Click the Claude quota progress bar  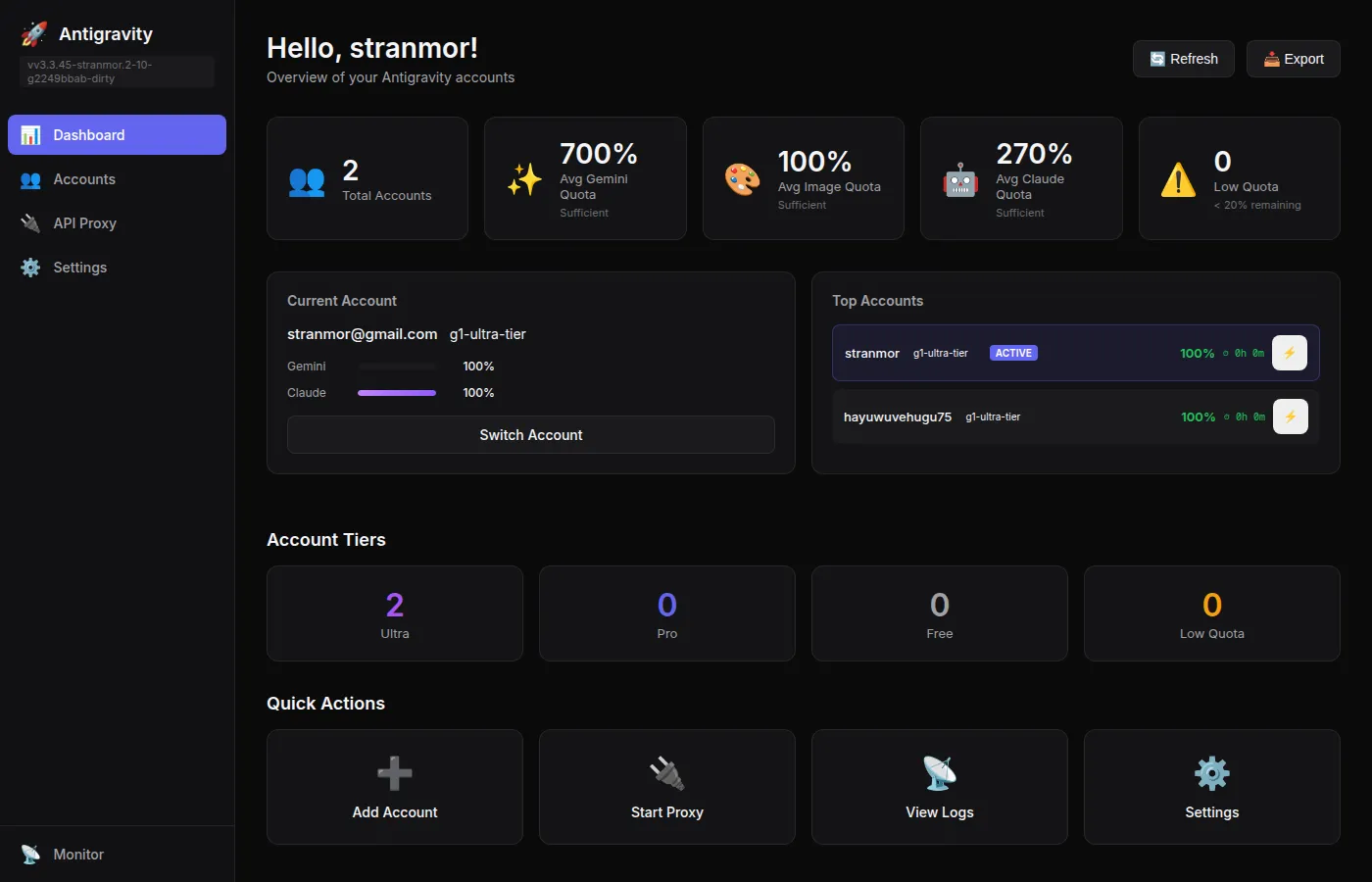pyautogui.click(x=397, y=393)
